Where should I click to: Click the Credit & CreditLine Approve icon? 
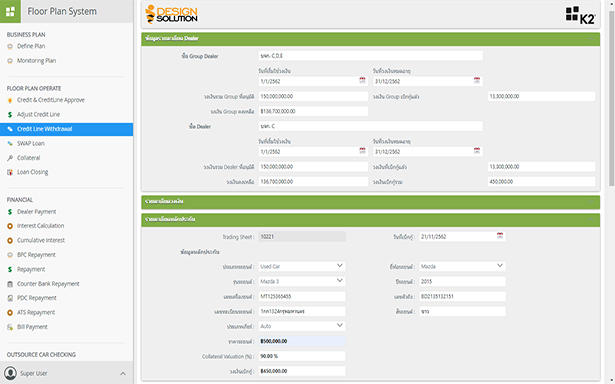tap(10, 100)
